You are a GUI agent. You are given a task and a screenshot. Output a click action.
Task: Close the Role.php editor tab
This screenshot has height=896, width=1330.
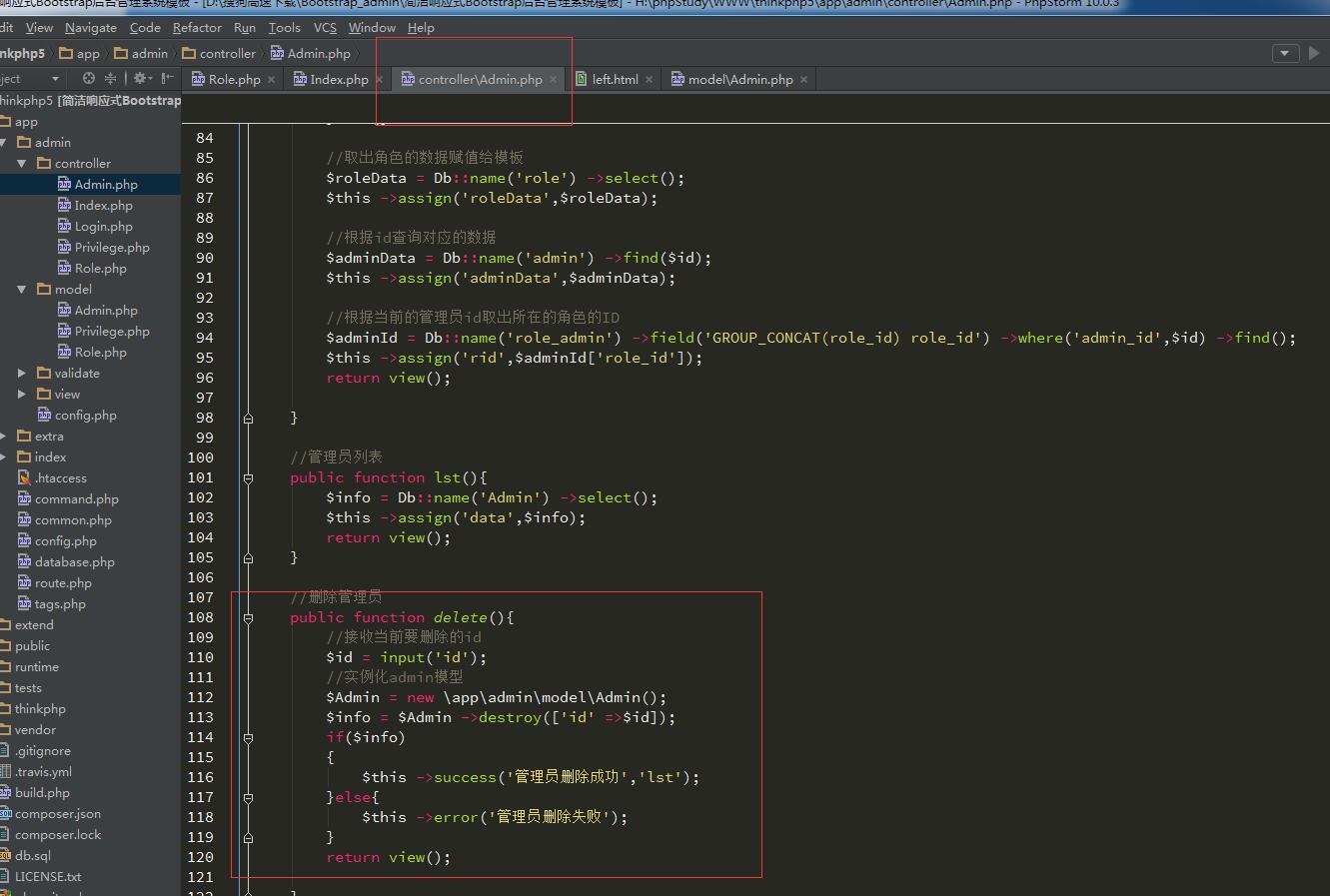pyautogui.click(x=271, y=80)
